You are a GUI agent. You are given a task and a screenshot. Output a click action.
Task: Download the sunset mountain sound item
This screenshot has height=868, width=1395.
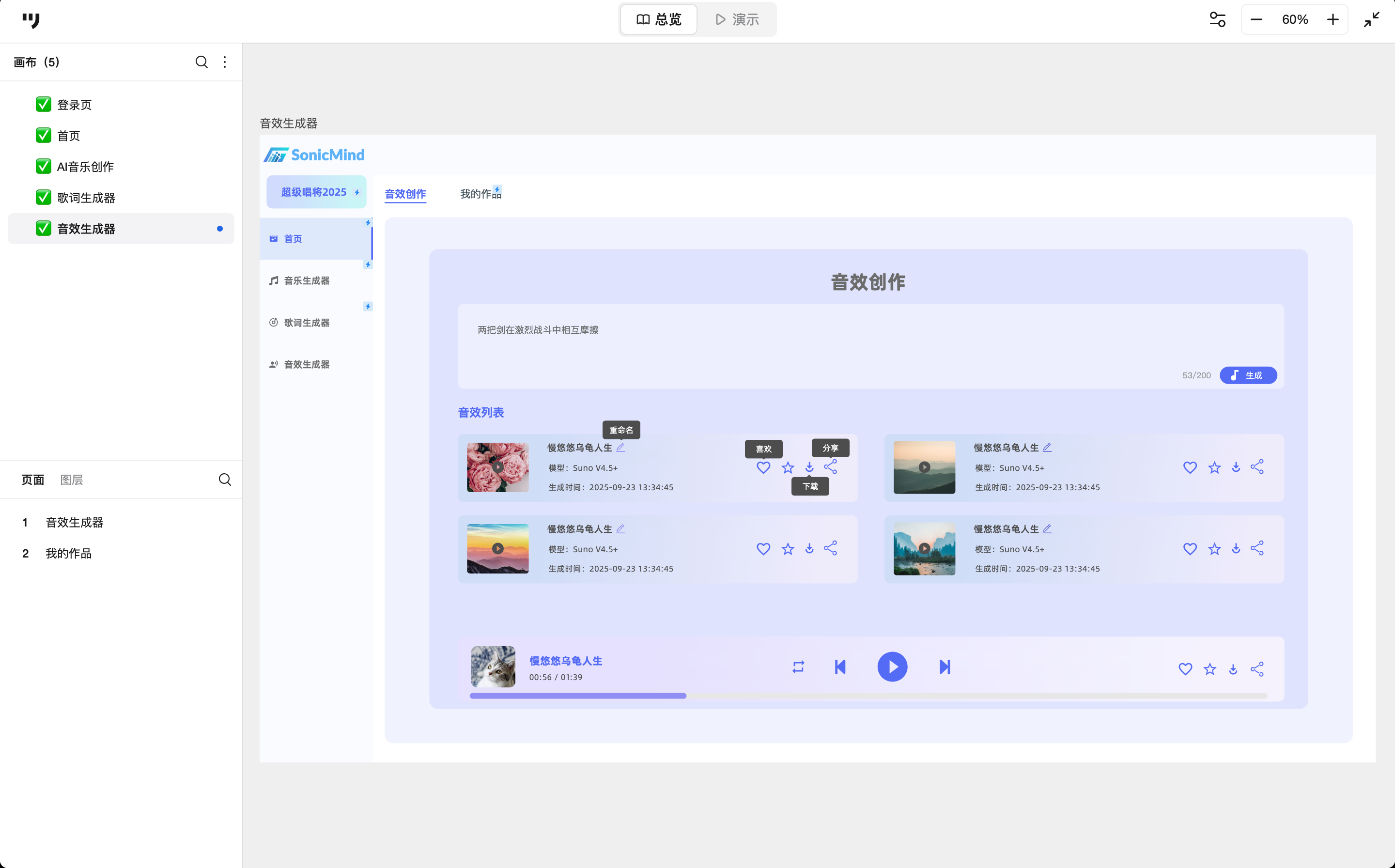[x=809, y=549]
